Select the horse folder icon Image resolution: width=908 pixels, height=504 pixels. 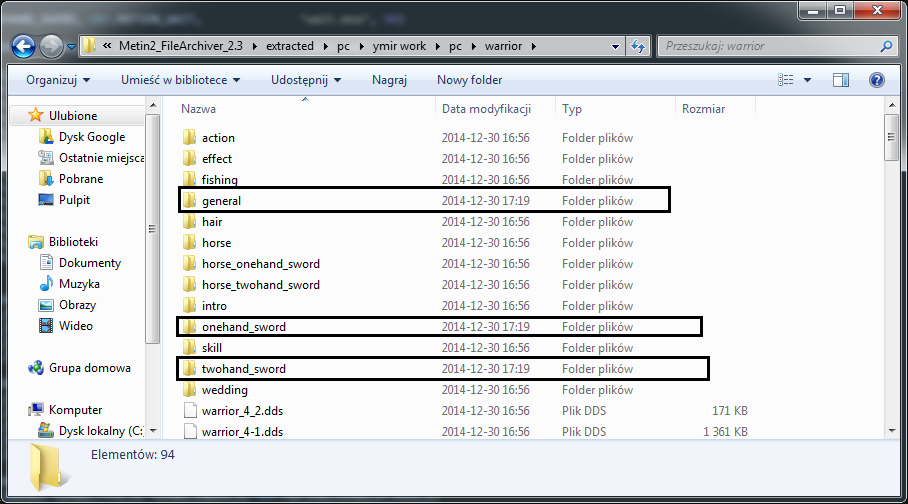tap(189, 242)
